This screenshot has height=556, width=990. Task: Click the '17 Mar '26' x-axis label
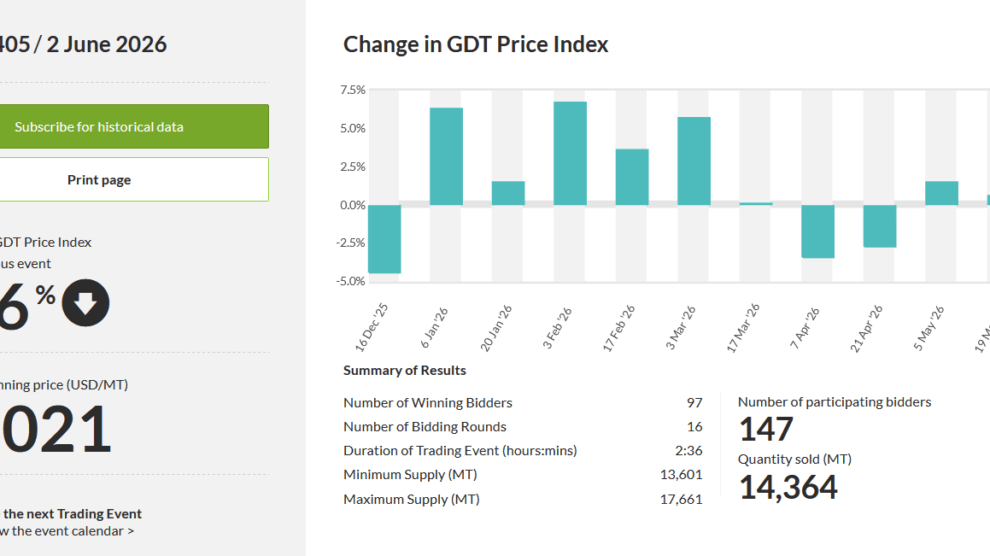[742, 328]
